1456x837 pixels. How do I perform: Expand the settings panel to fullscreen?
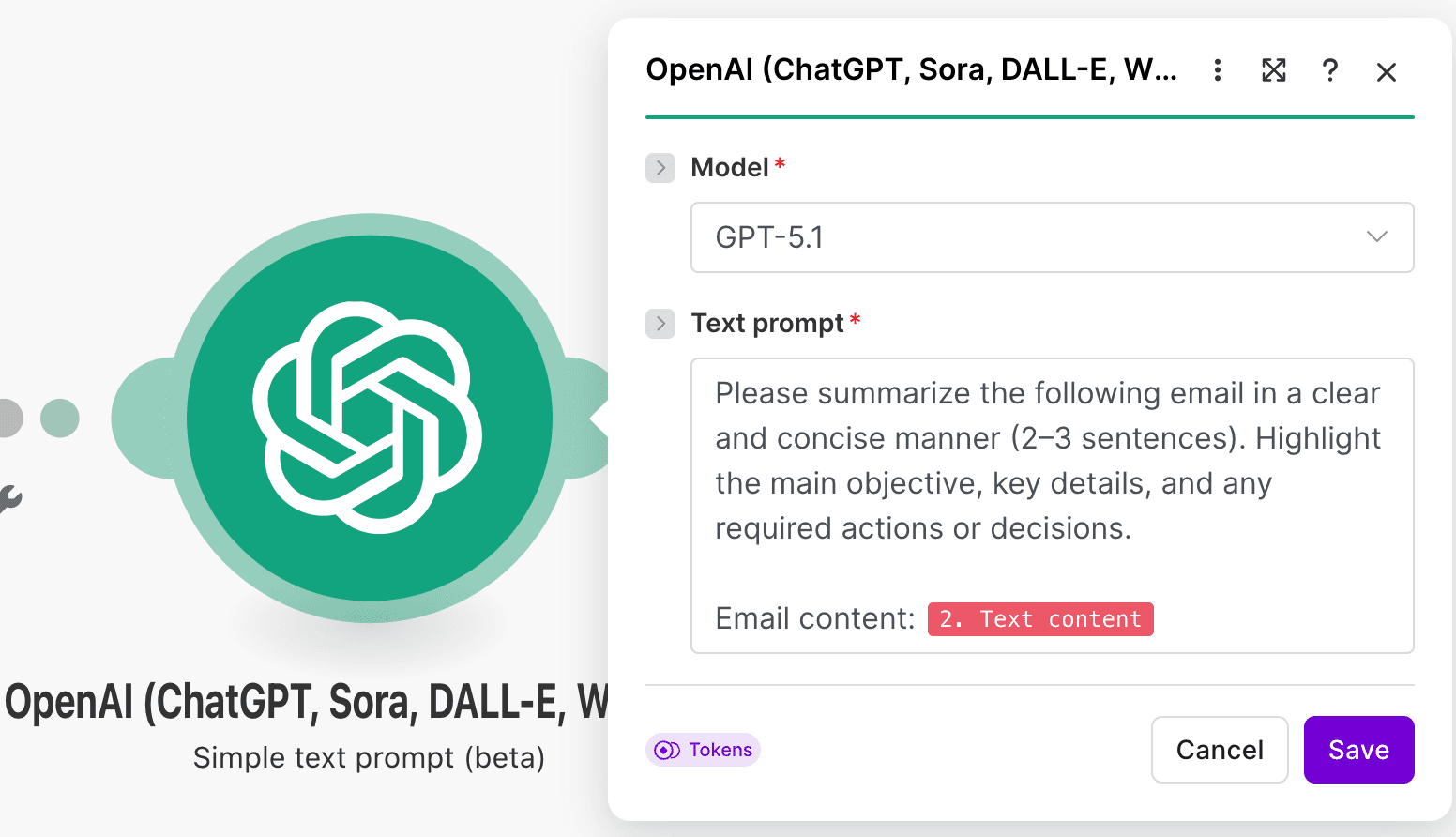pos(1273,70)
